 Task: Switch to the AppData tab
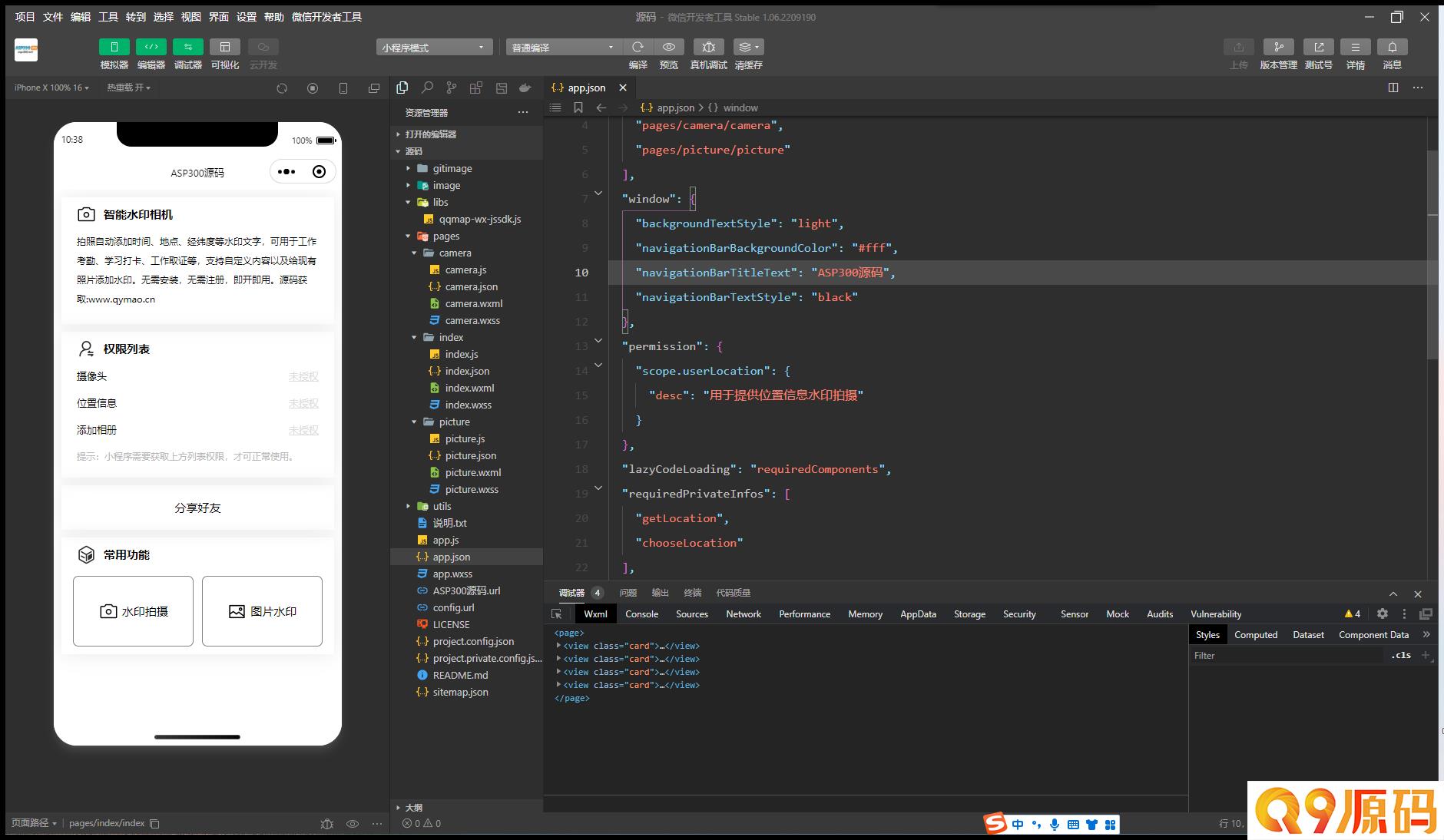[918, 614]
